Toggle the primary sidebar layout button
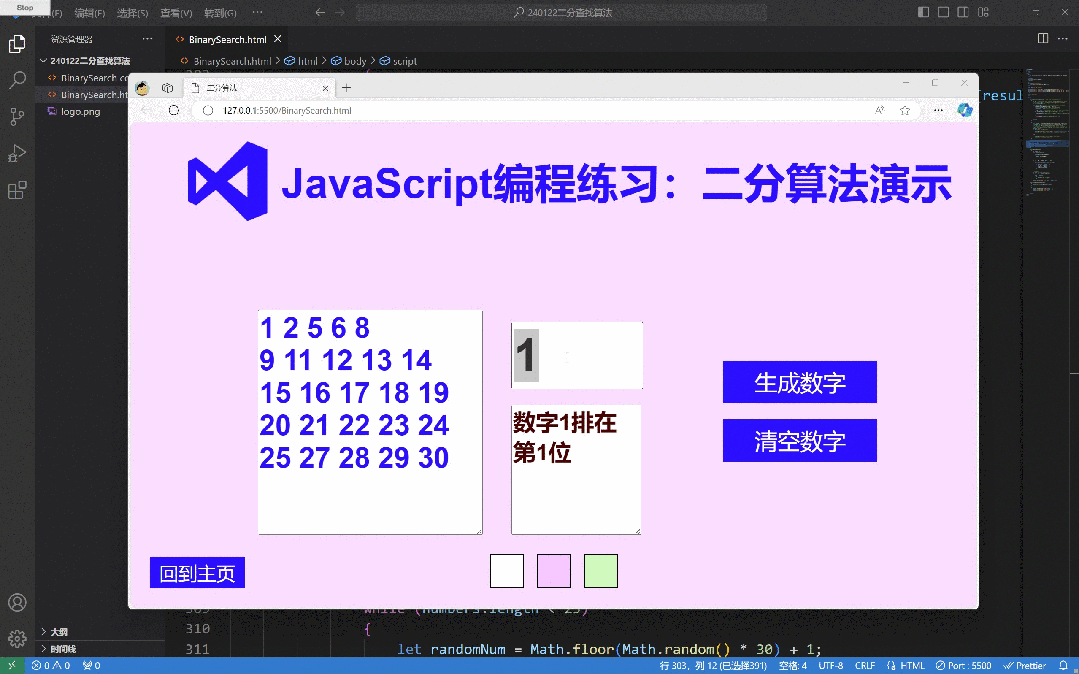1079x674 pixels. point(924,13)
